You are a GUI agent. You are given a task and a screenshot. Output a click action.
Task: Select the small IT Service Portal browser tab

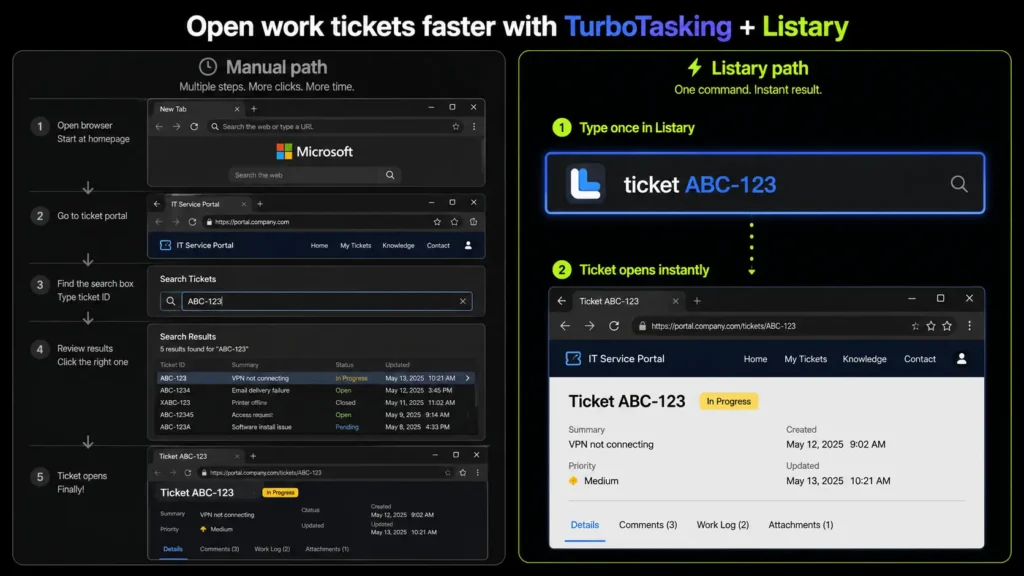pyautogui.click(x=208, y=204)
